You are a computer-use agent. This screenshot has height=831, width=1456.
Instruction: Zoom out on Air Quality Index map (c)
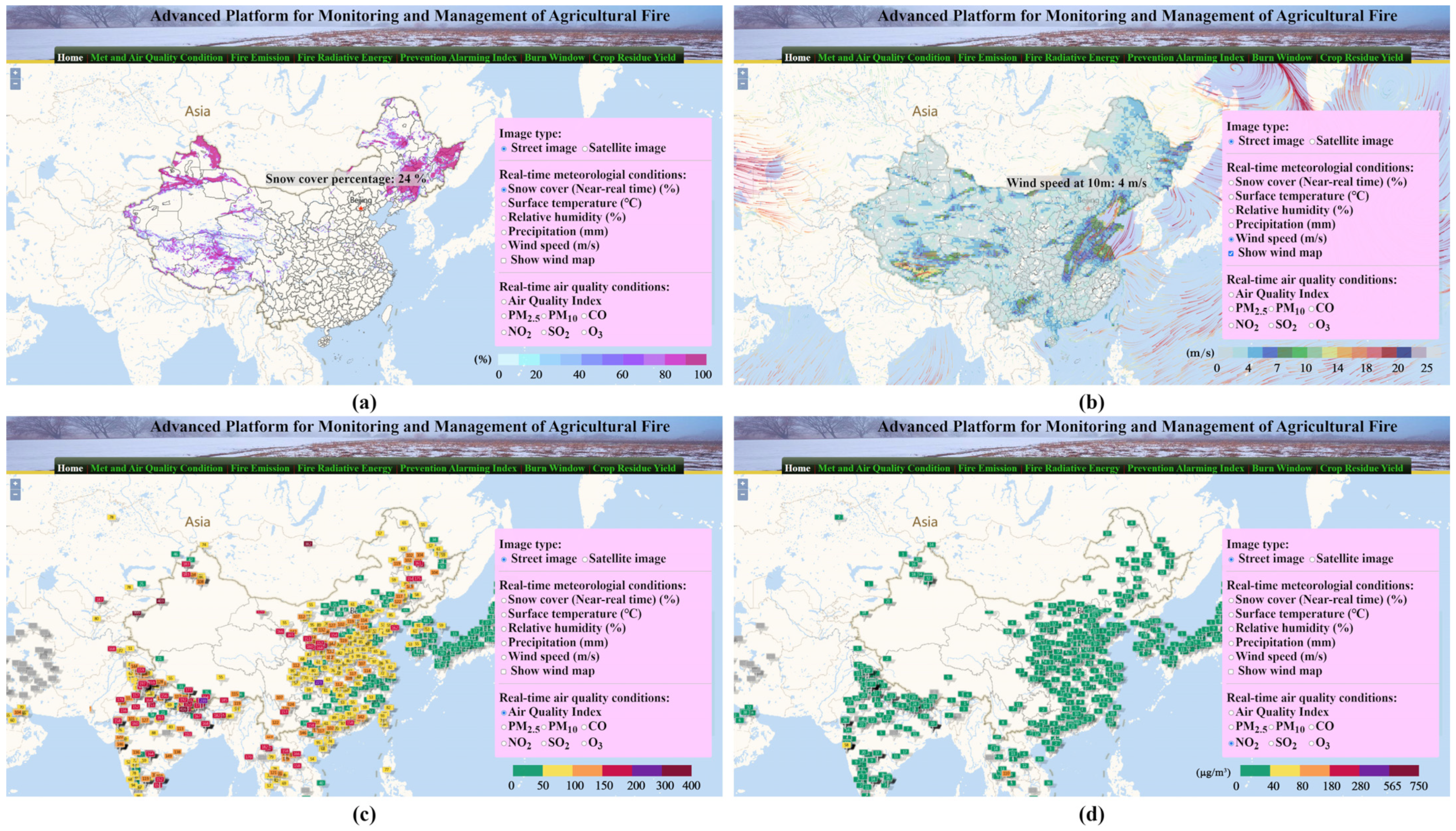click(16, 495)
